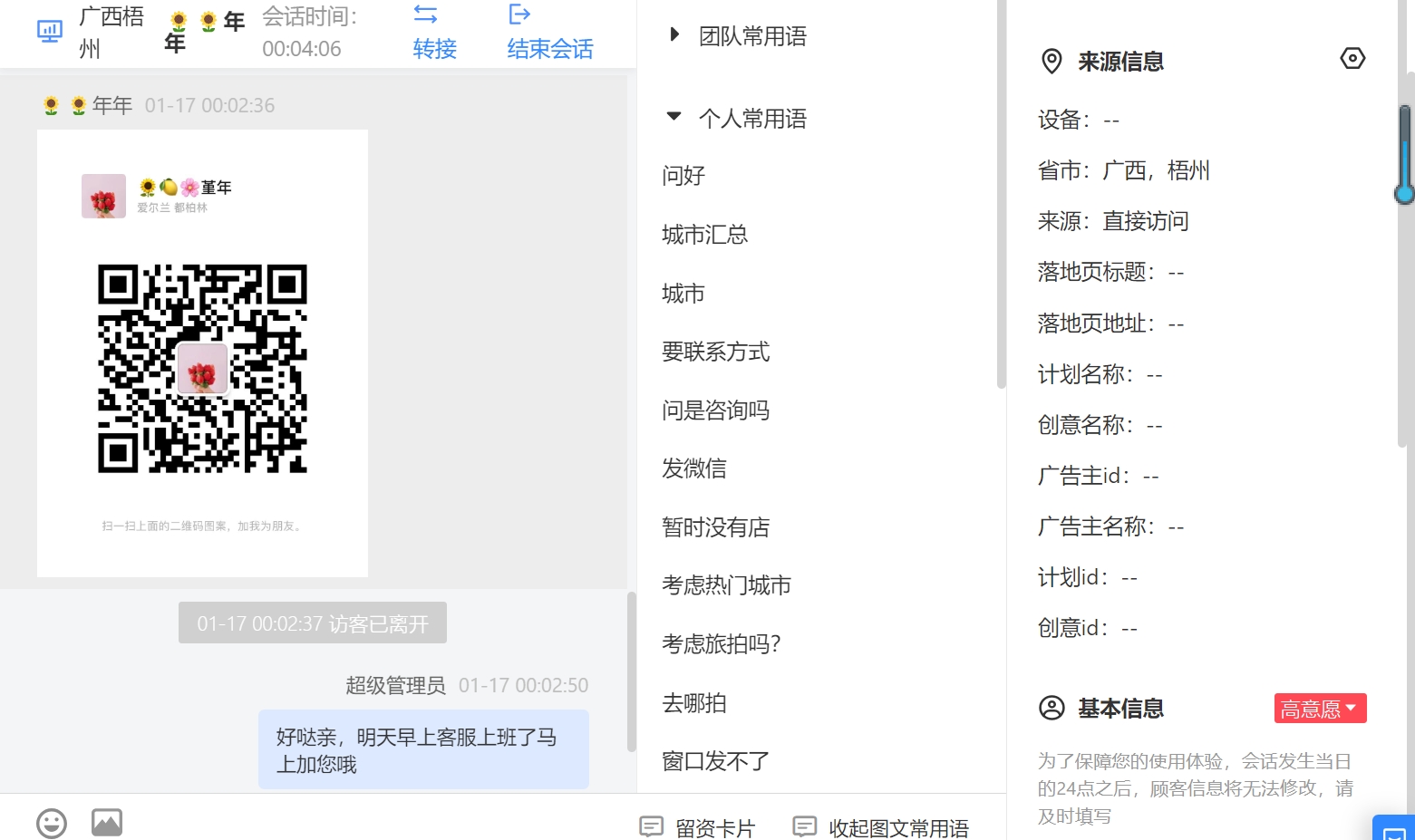
Task: Click the 超级管理员 sender name
Action: click(x=395, y=685)
